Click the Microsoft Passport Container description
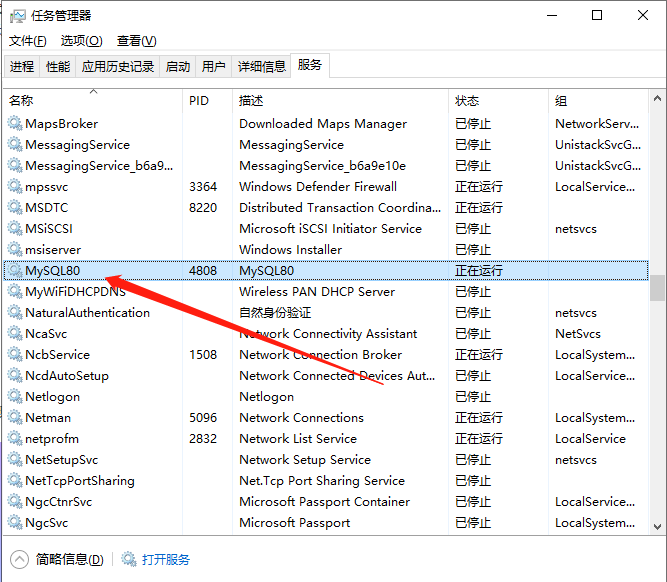Image resolution: width=667 pixels, height=582 pixels. tap(325, 502)
